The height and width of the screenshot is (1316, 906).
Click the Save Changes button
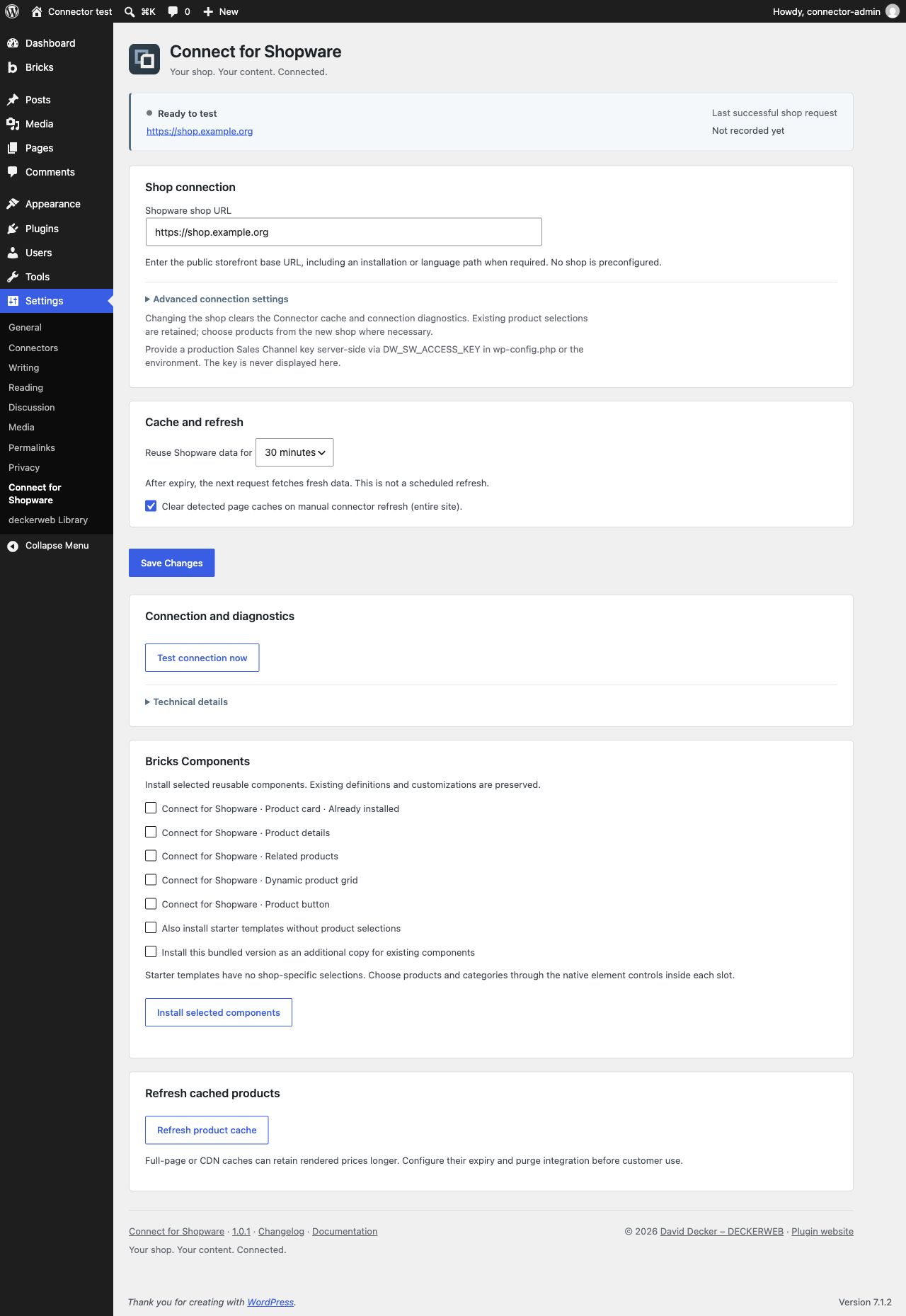172,563
